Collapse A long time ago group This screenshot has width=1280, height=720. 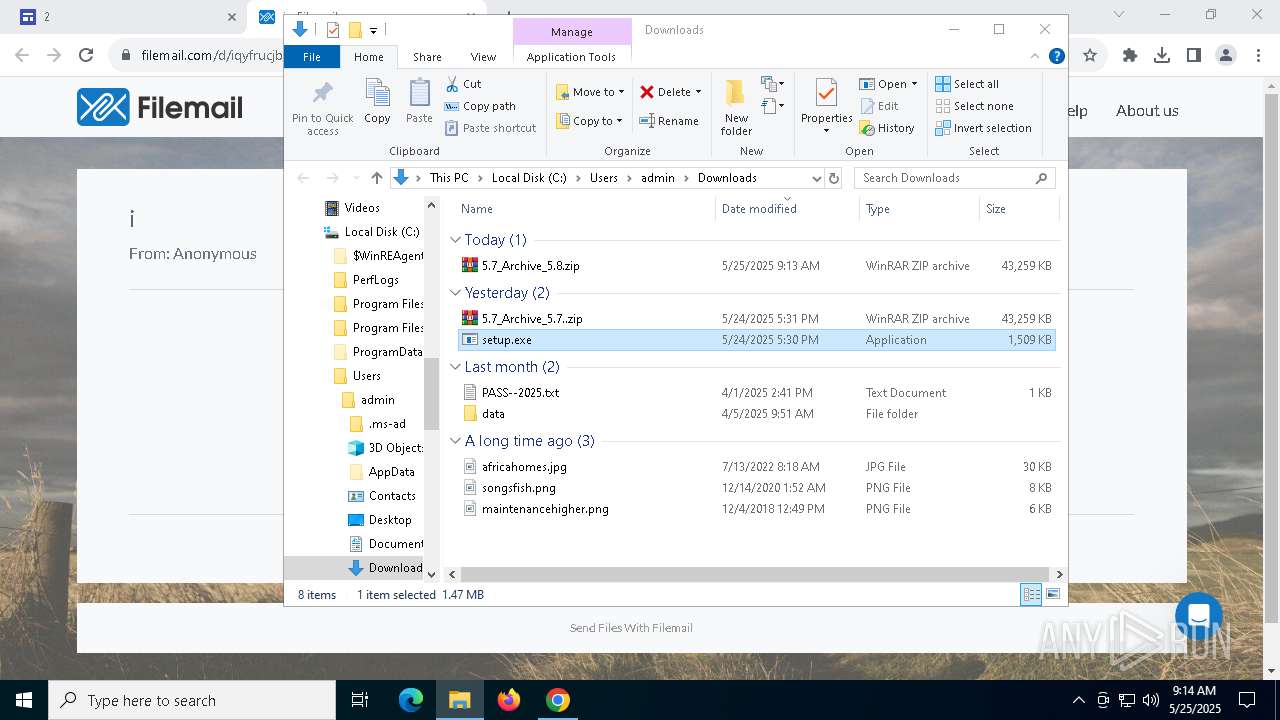pos(455,441)
